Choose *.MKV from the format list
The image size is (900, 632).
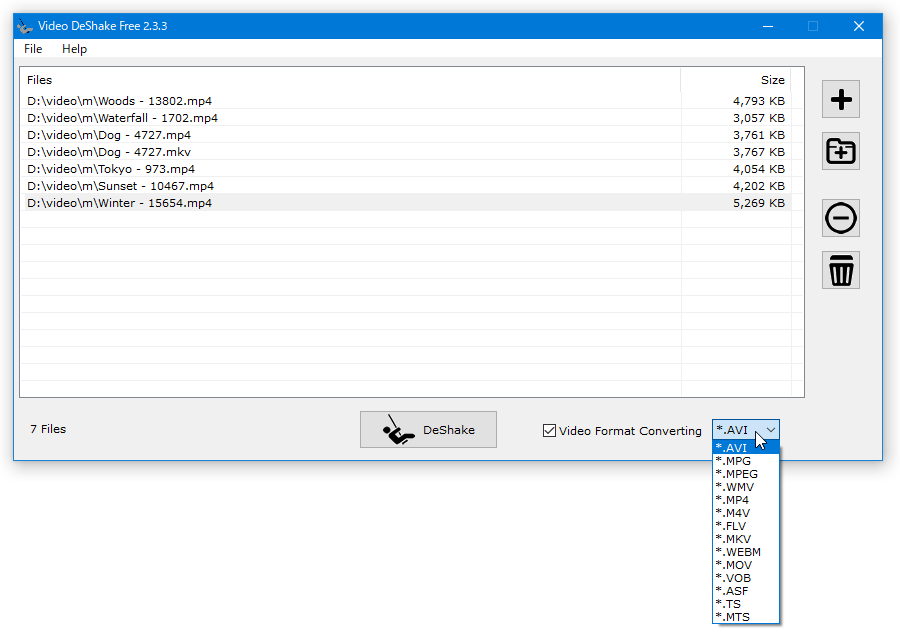tap(746, 539)
